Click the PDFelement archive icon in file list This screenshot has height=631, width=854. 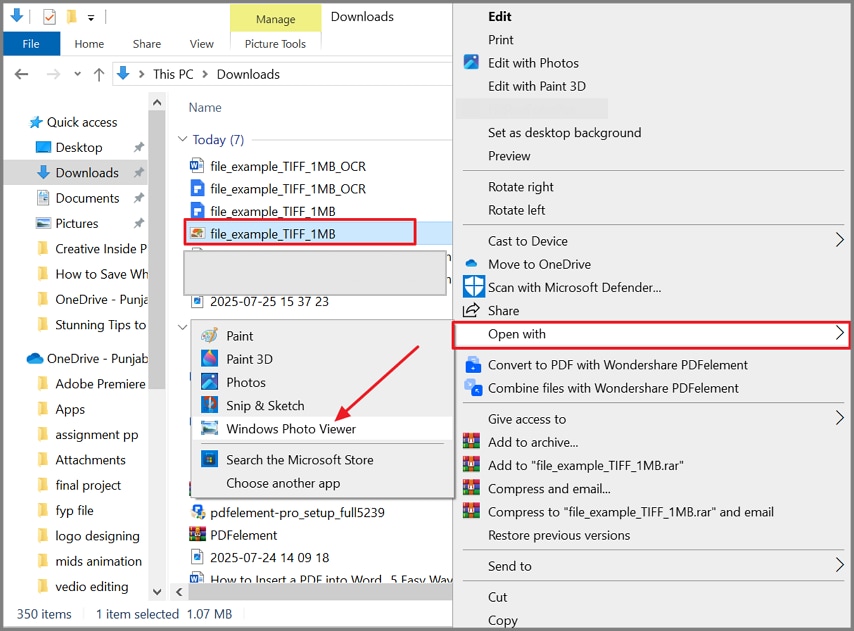click(x=197, y=534)
